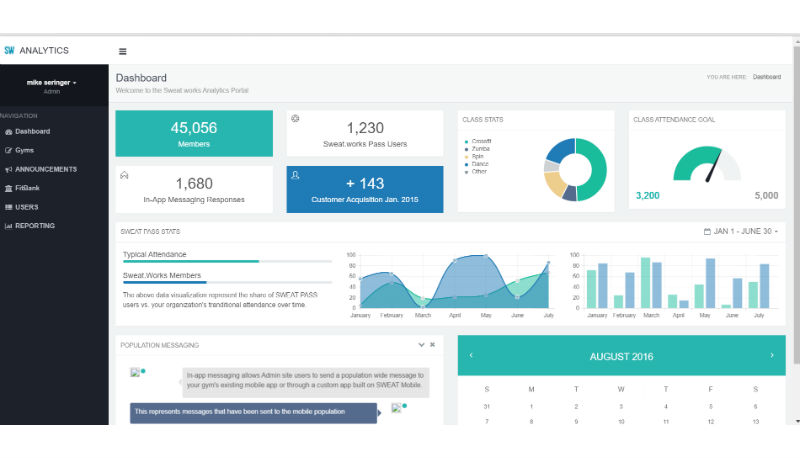Viewport: 800px width, 458px height.
Task: Click the In-App Messaging card icon
Action: [x=124, y=175]
